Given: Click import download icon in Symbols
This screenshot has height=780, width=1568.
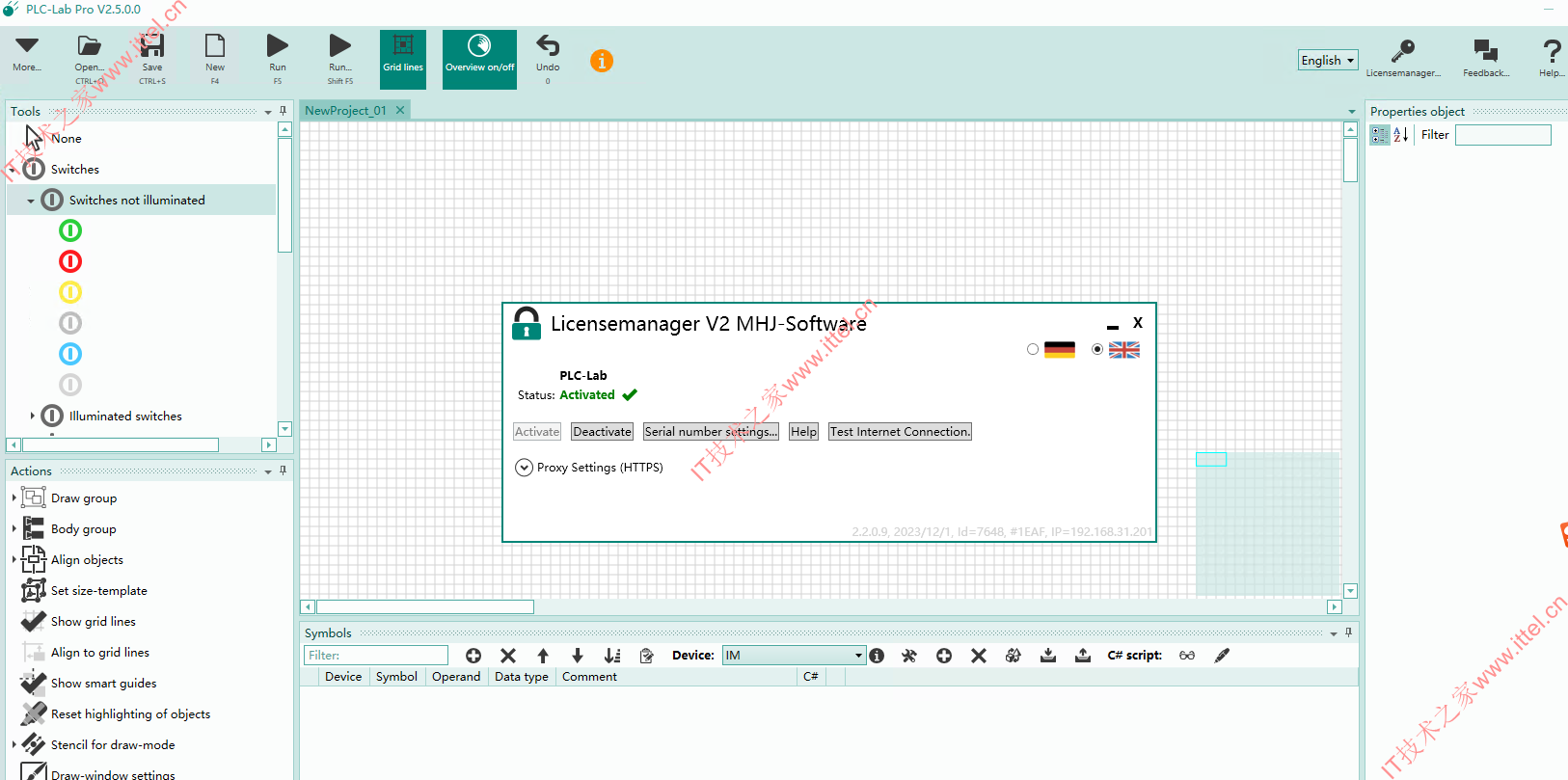Looking at the screenshot, I should 1048,656.
